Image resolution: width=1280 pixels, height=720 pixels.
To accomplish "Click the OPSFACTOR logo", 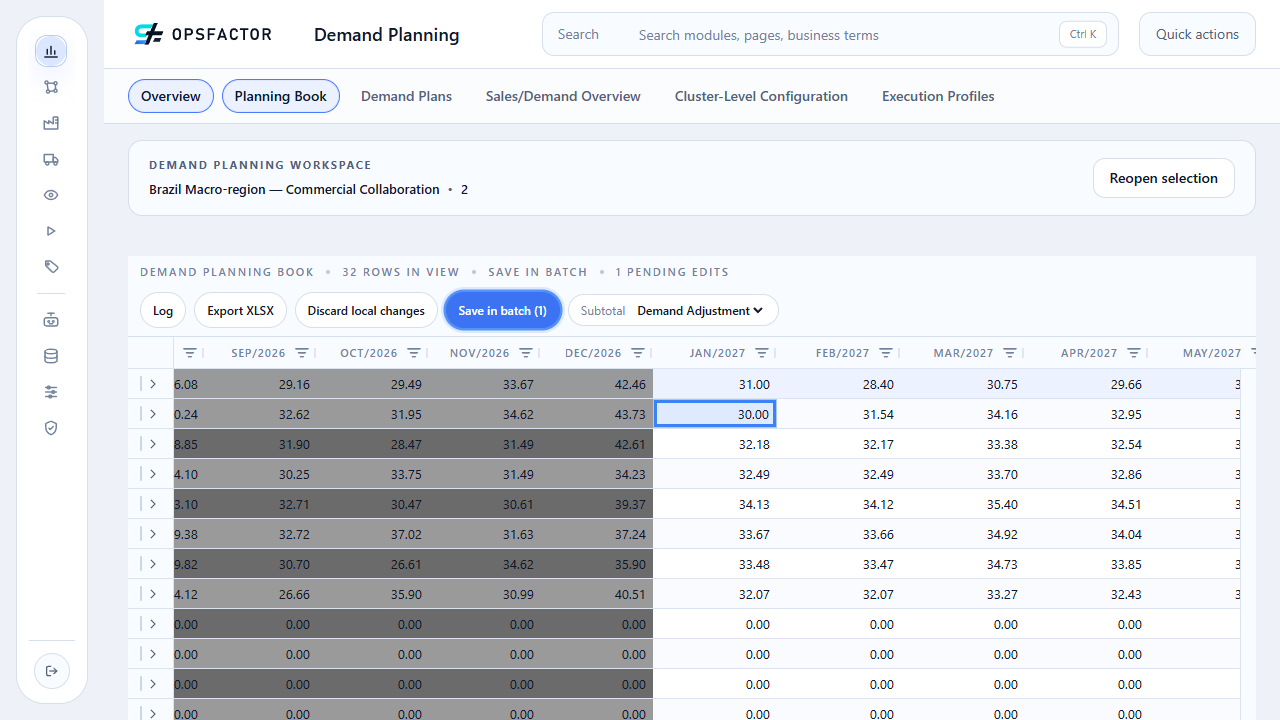I will (x=203, y=35).
